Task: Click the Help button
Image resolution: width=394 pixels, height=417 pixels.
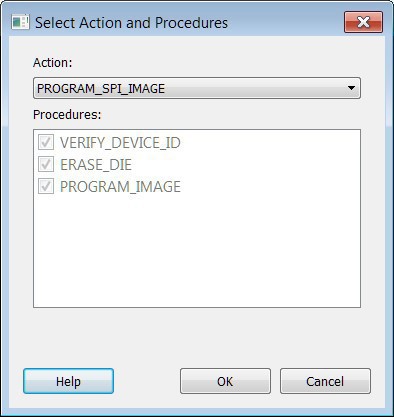Action: tap(68, 381)
